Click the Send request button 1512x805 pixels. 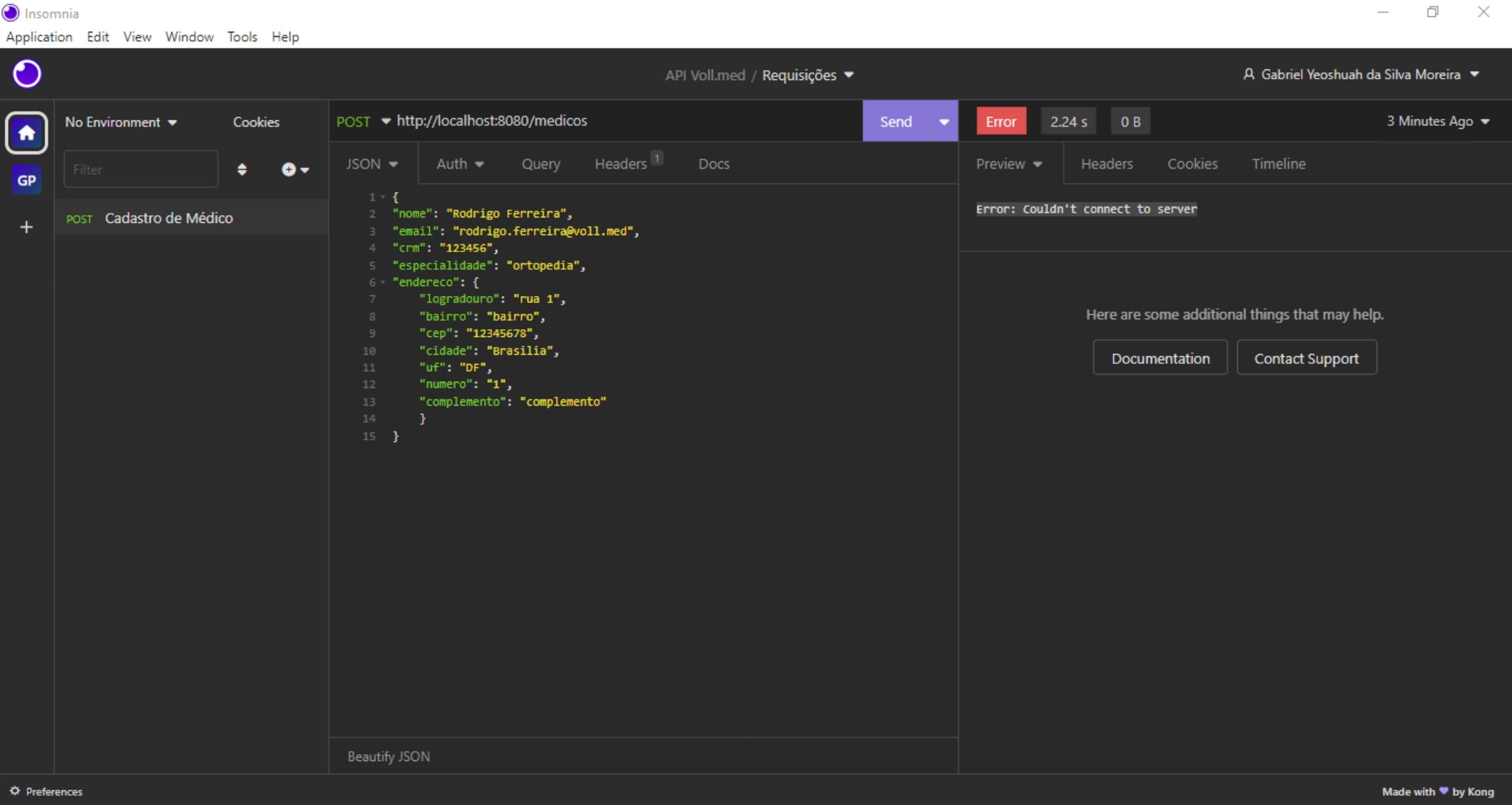pos(895,121)
